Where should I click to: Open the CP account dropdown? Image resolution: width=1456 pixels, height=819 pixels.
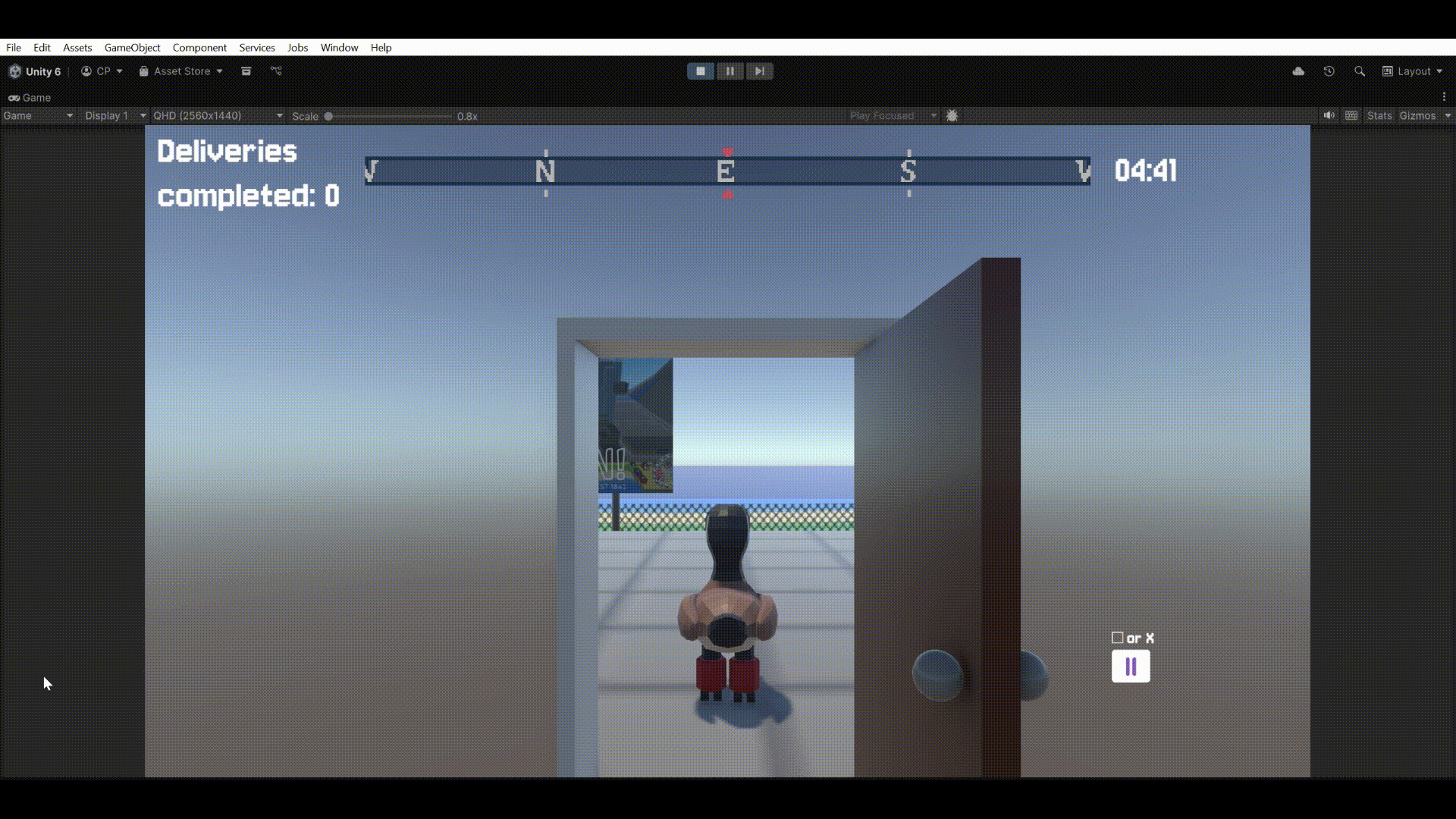pyautogui.click(x=102, y=71)
